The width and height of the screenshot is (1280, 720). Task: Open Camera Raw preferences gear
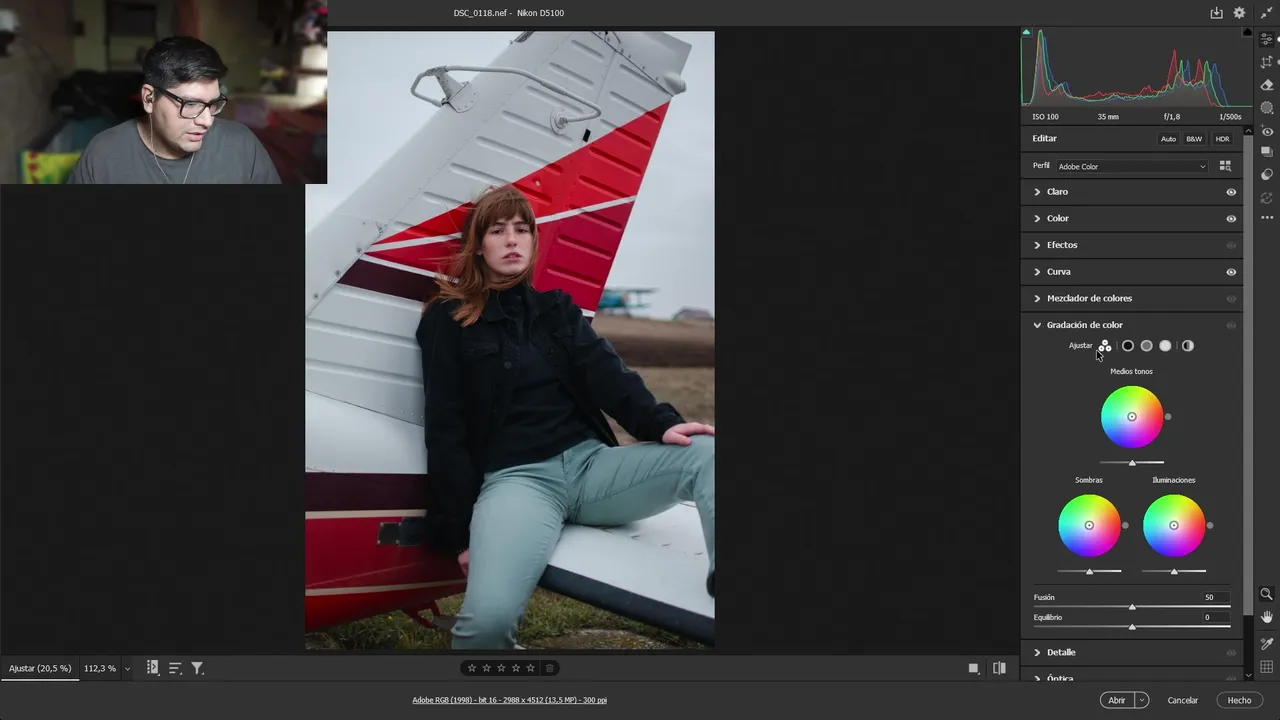[x=1239, y=13]
